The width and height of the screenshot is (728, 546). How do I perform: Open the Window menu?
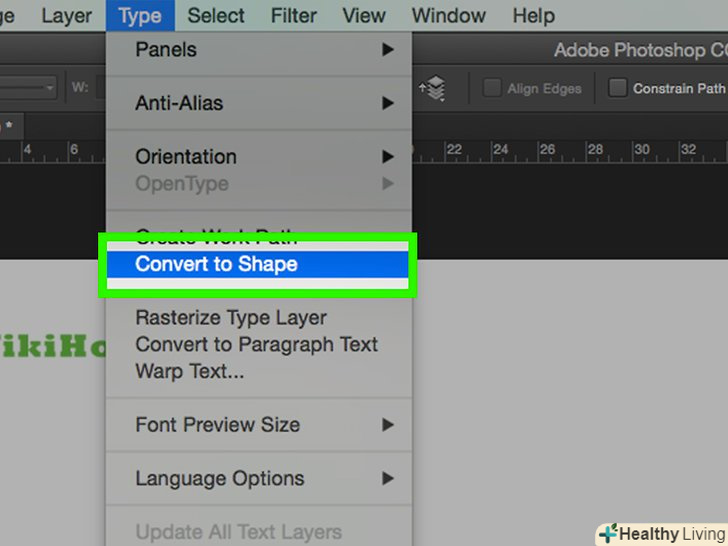449,16
